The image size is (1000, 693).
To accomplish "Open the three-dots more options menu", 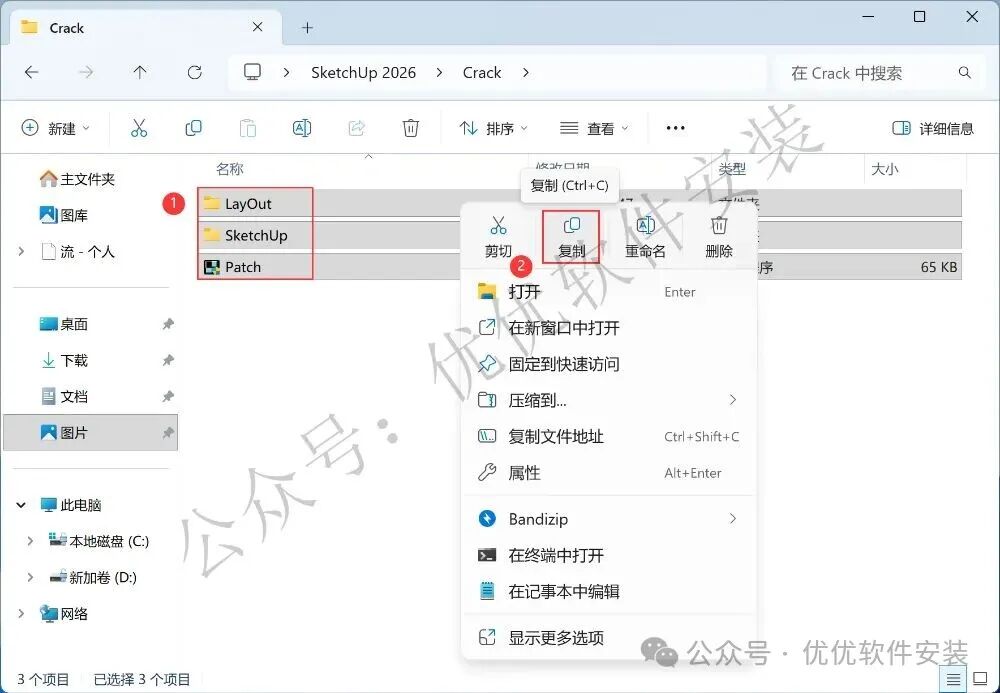I will tap(675, 128).
